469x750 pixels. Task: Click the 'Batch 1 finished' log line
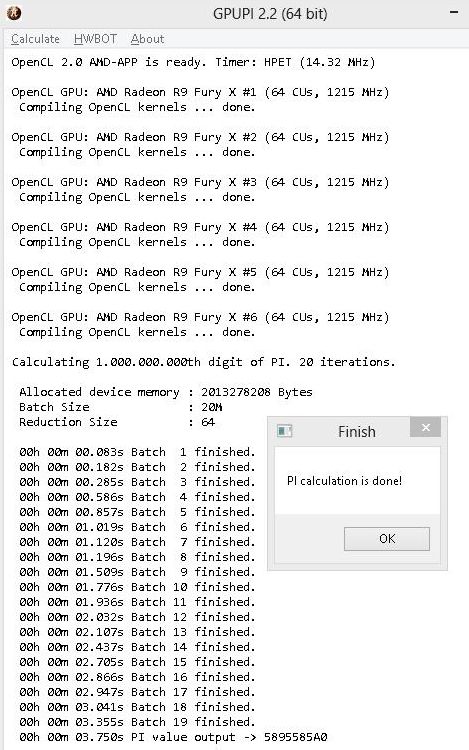point(137,452)
